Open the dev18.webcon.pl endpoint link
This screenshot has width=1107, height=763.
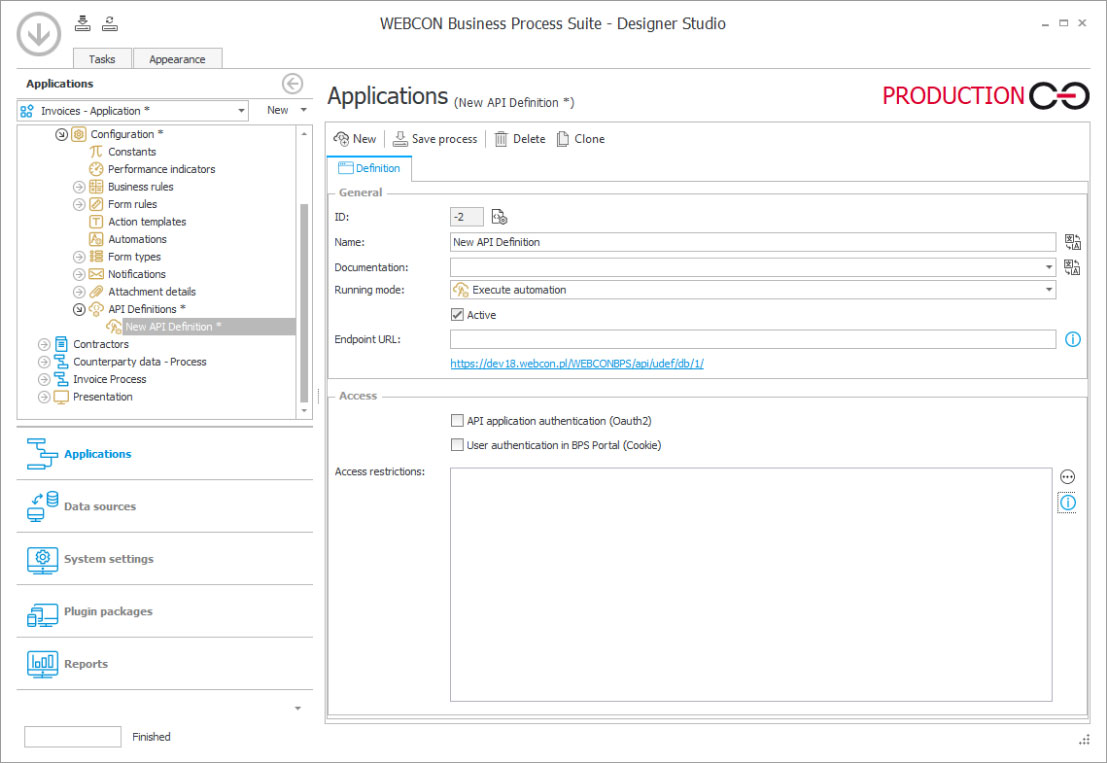pyautogui.click(x=577, y=364)
